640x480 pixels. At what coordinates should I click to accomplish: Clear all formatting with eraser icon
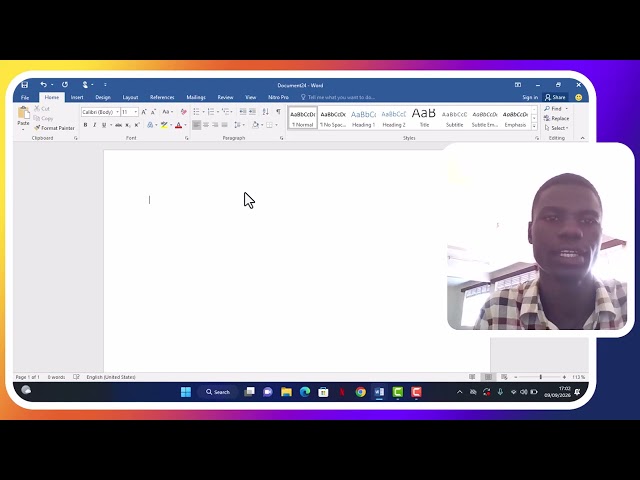pyautogui.click(x=184, y=112)
